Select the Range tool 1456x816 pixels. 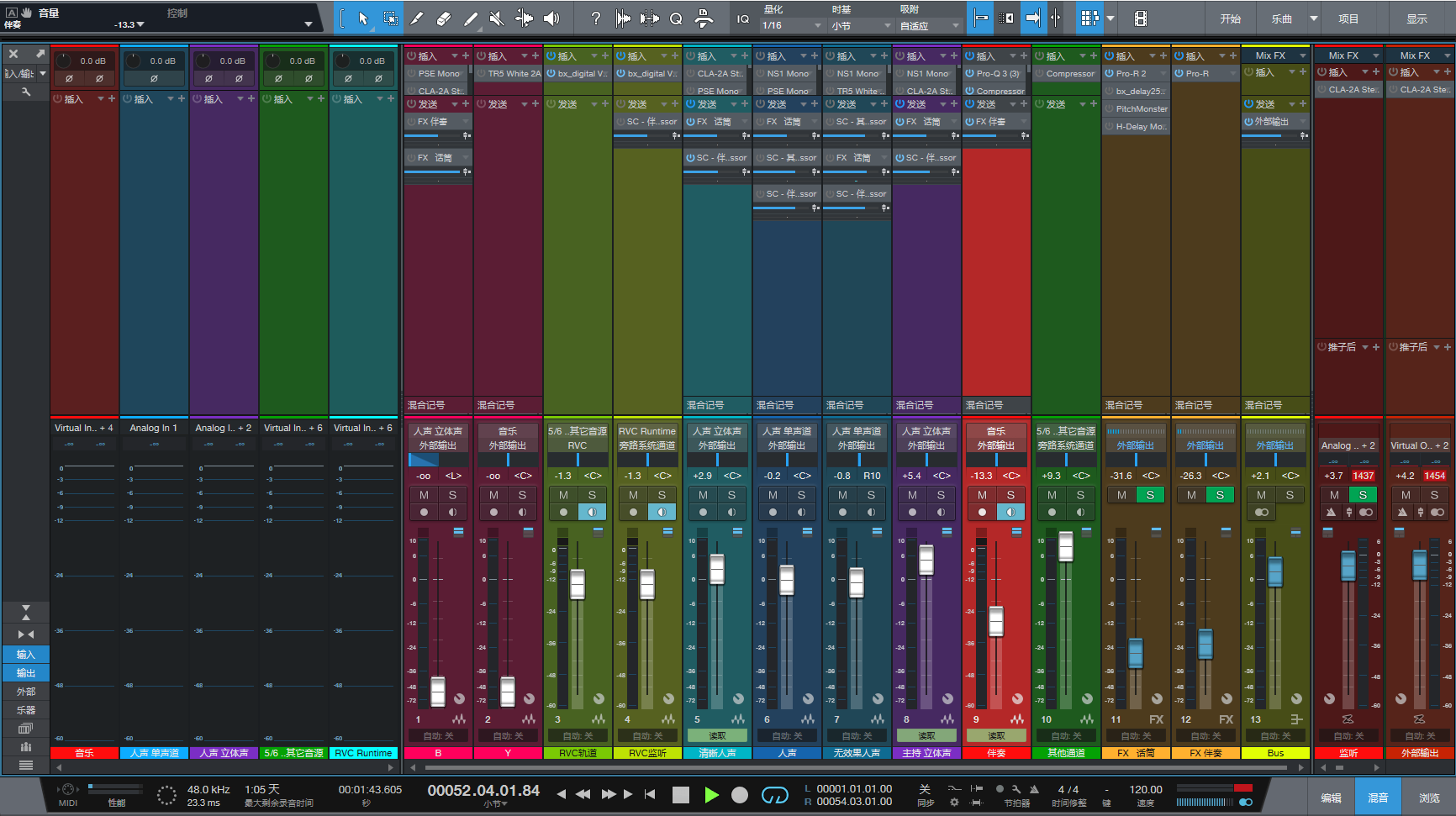point(390,18)
